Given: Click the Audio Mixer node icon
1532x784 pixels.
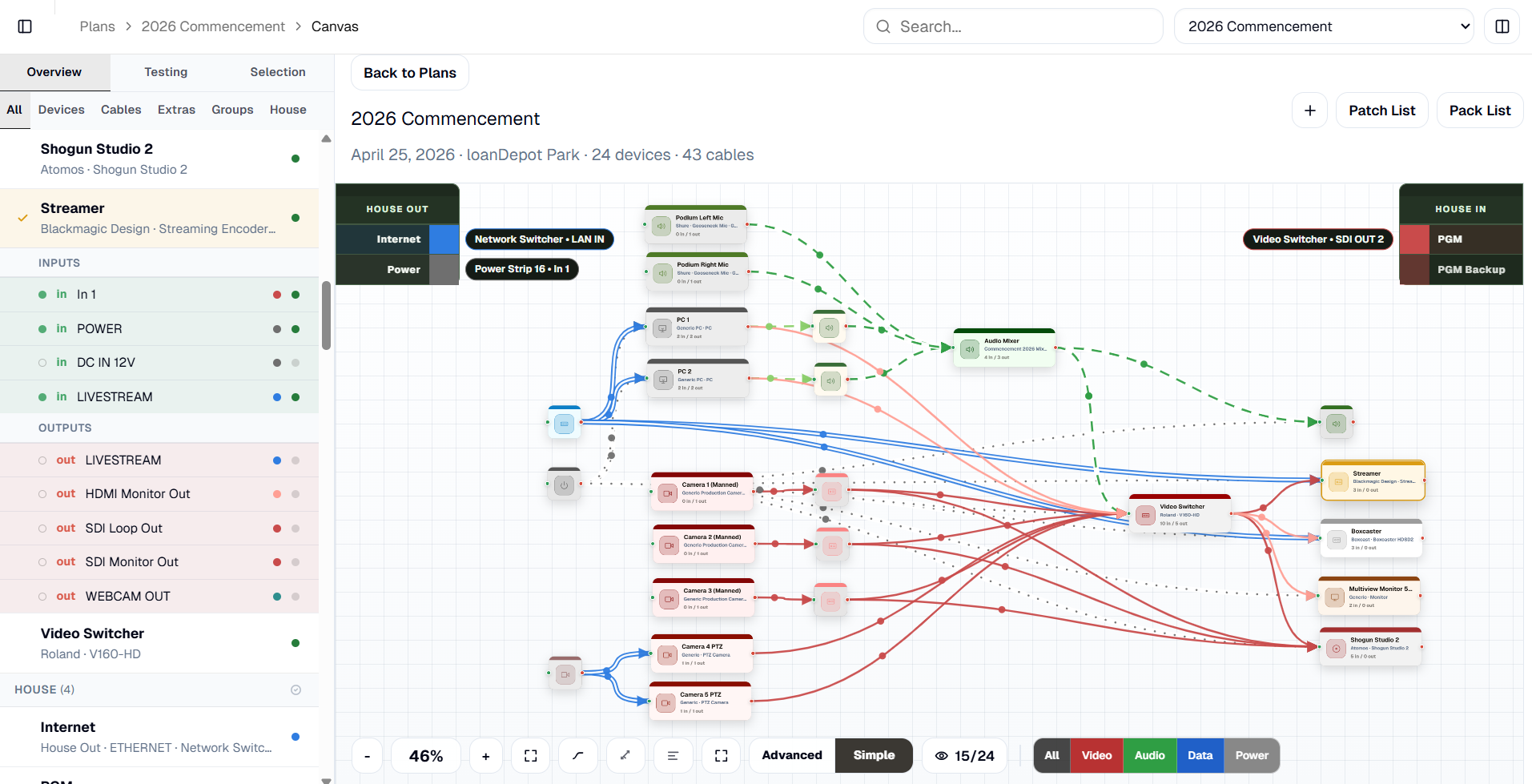Looking at the screenshot, I should pos(970,349).
